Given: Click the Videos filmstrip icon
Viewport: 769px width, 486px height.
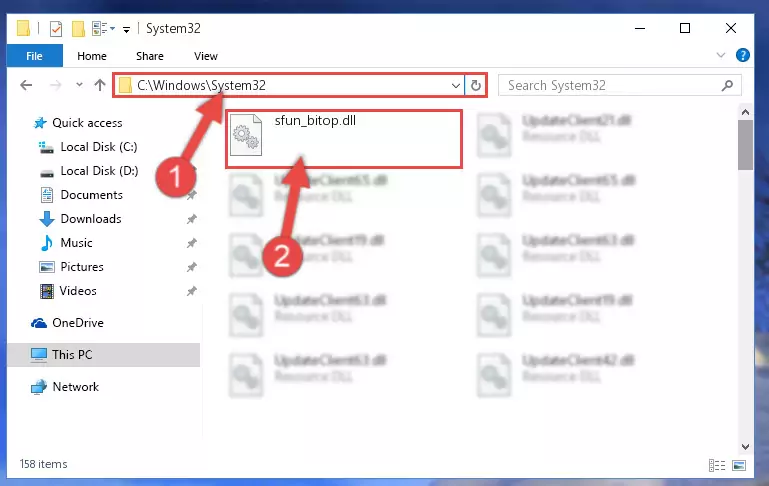Looking at the screenshot, I should pos(47,291).
